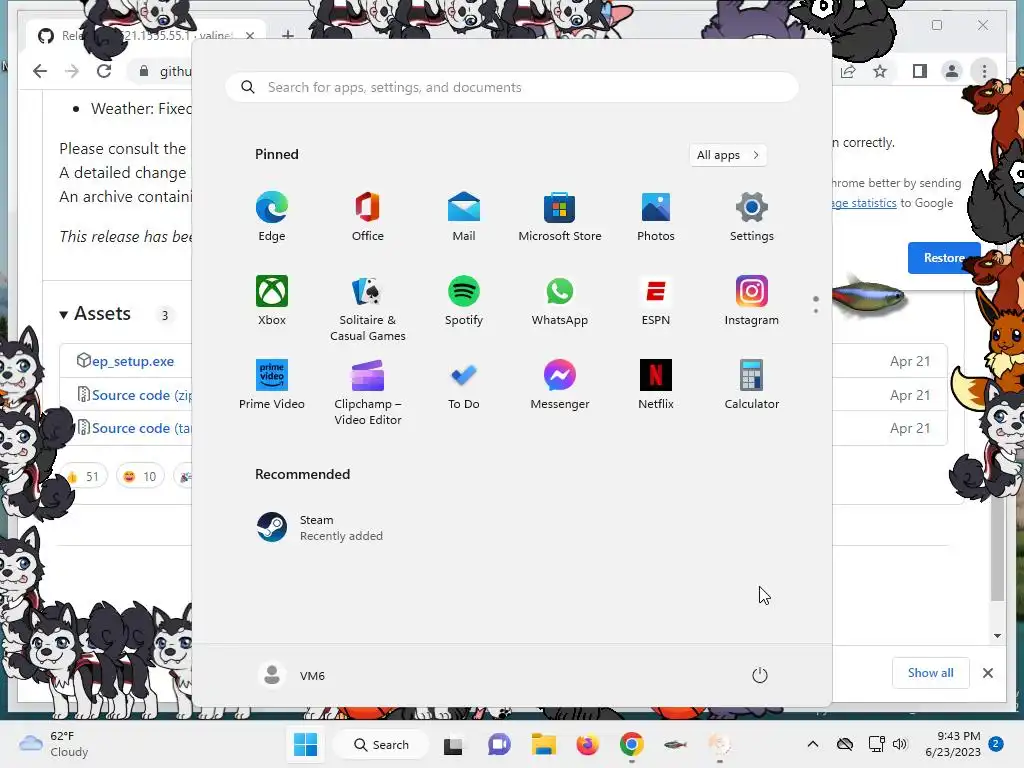Open WhatsApp
This screenshot has height=768, width=1024.
point(560,300)
